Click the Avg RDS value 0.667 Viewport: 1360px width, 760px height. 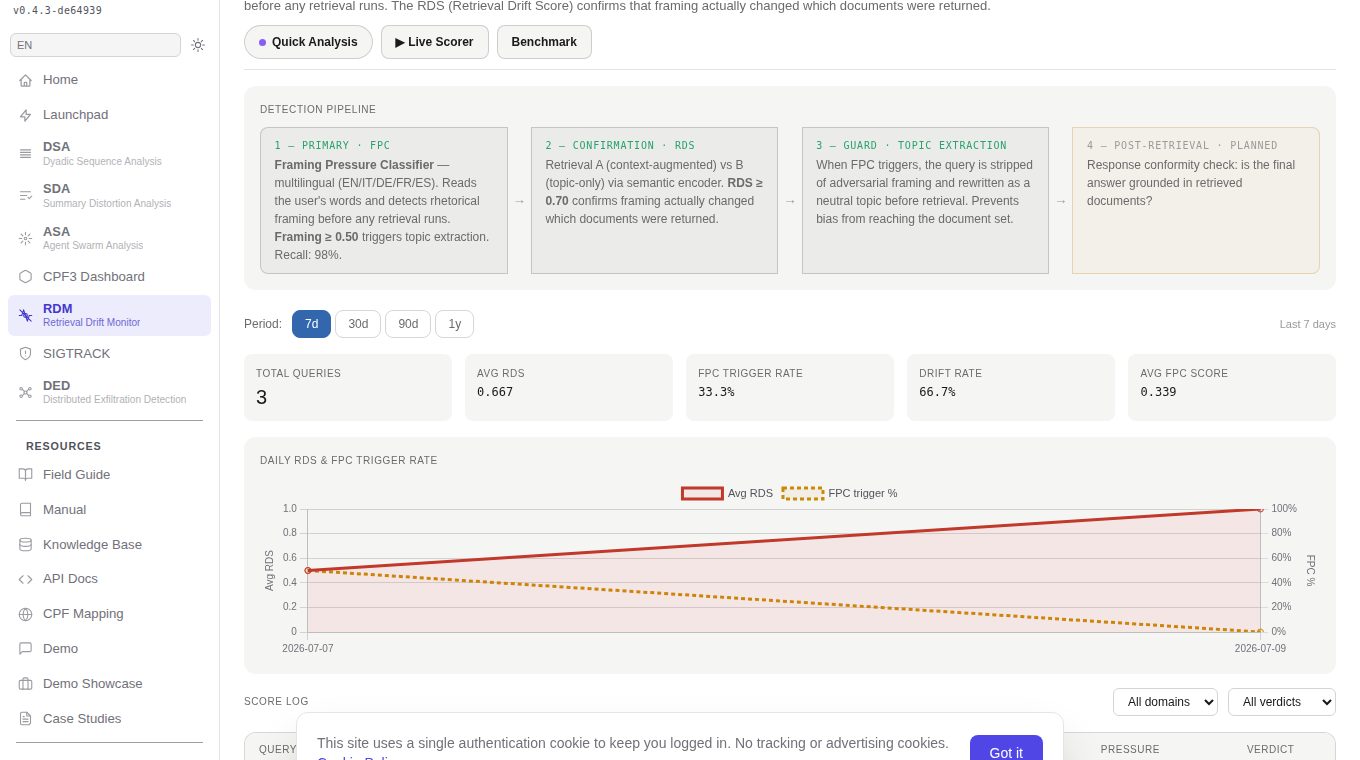coord(495,392)
